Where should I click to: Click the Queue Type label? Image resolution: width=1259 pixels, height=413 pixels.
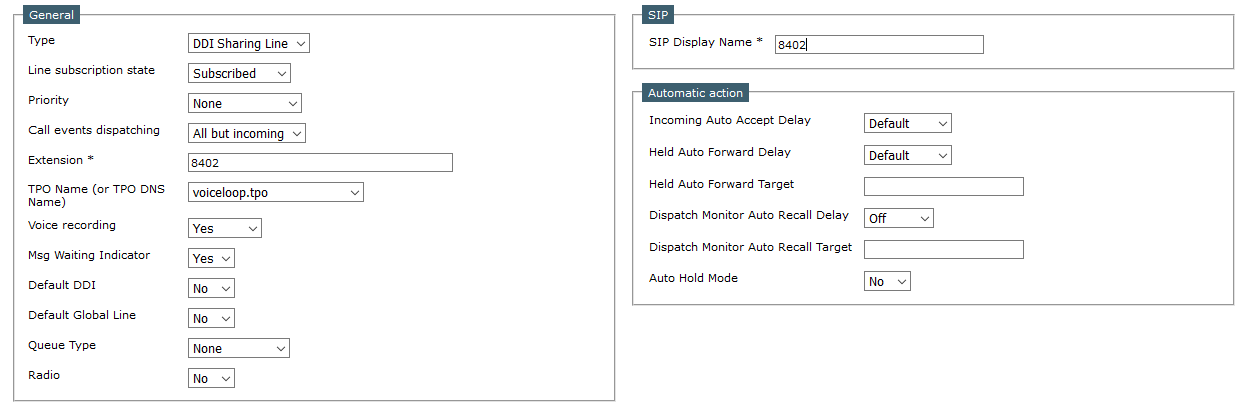coord(62,345)
